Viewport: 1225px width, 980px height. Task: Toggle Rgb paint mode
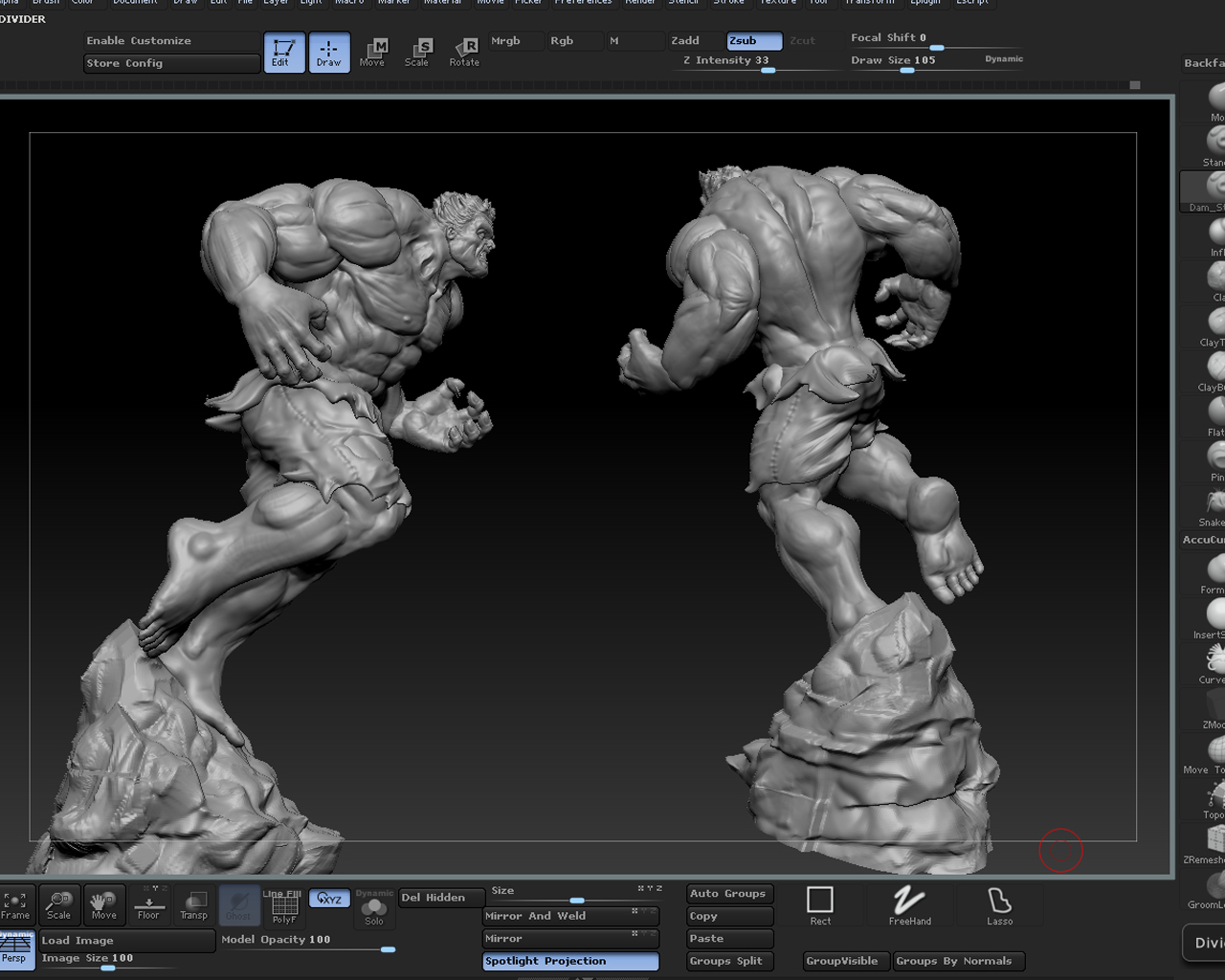pyautogui.click(x=574, y=41)
